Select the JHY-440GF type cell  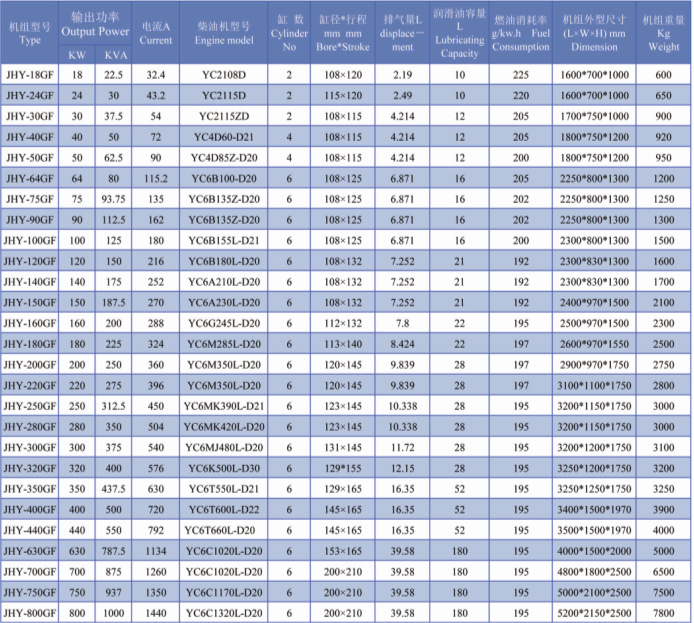coord(30,531)
